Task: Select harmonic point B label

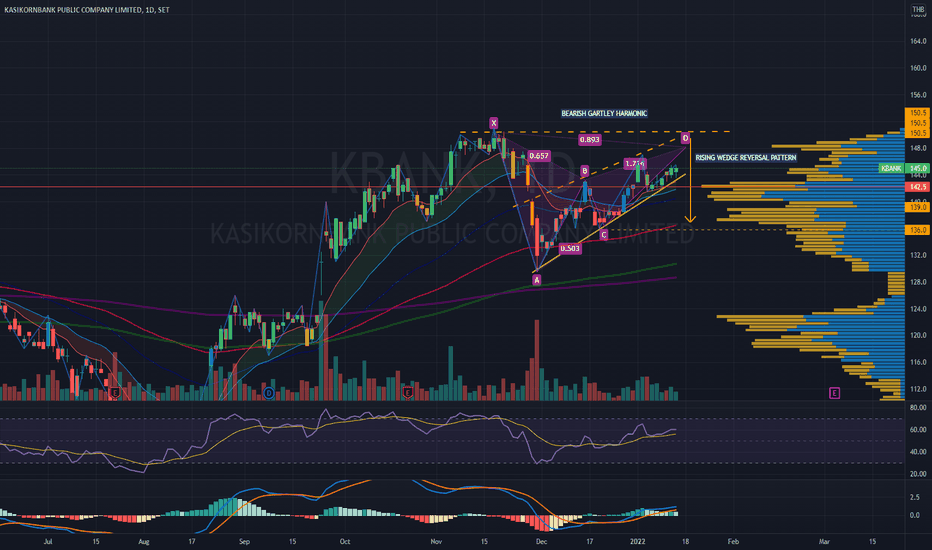Action: point(585,171)
